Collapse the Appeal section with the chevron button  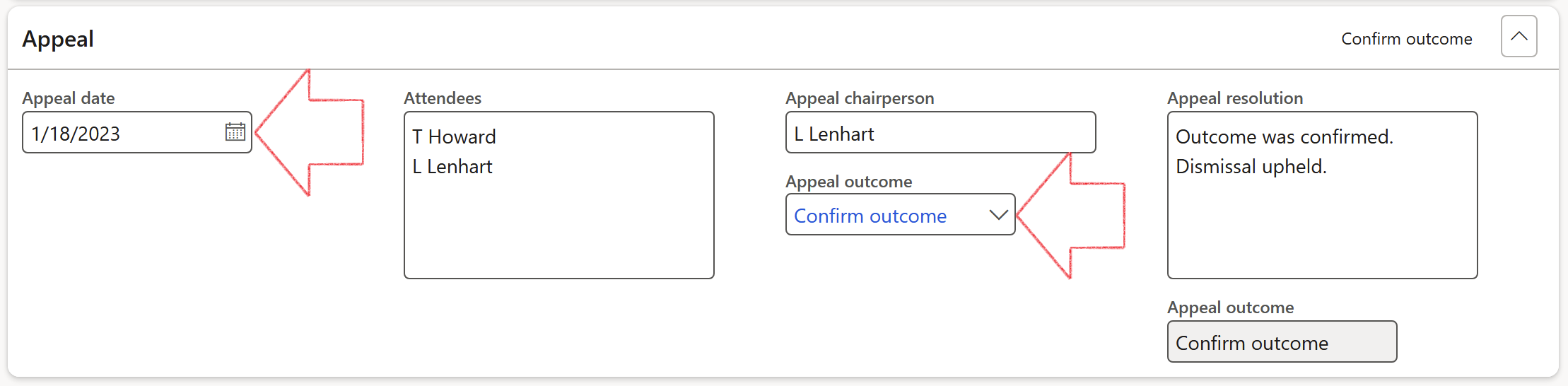pyautogui.click(x=1519, y=36)
